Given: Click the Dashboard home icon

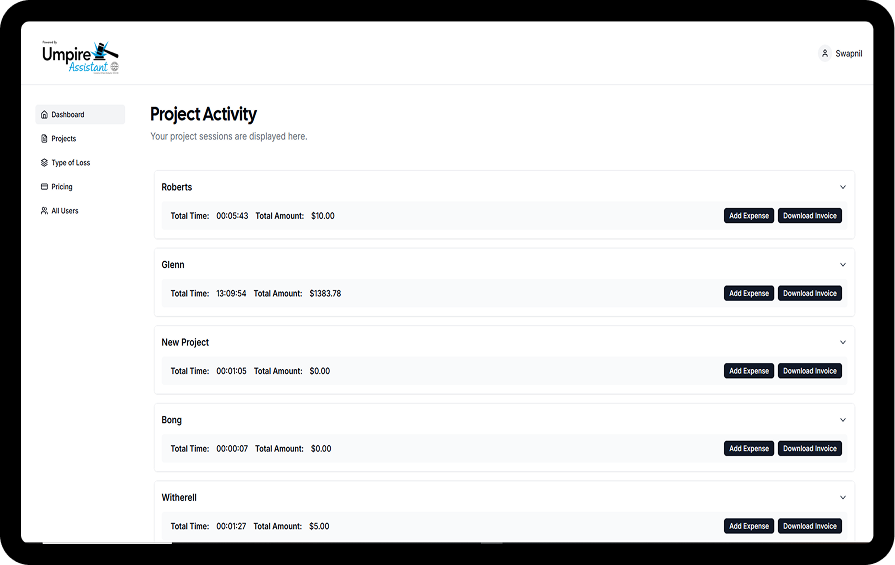Looking at the screenshot, I should click(x=44, y=115).
